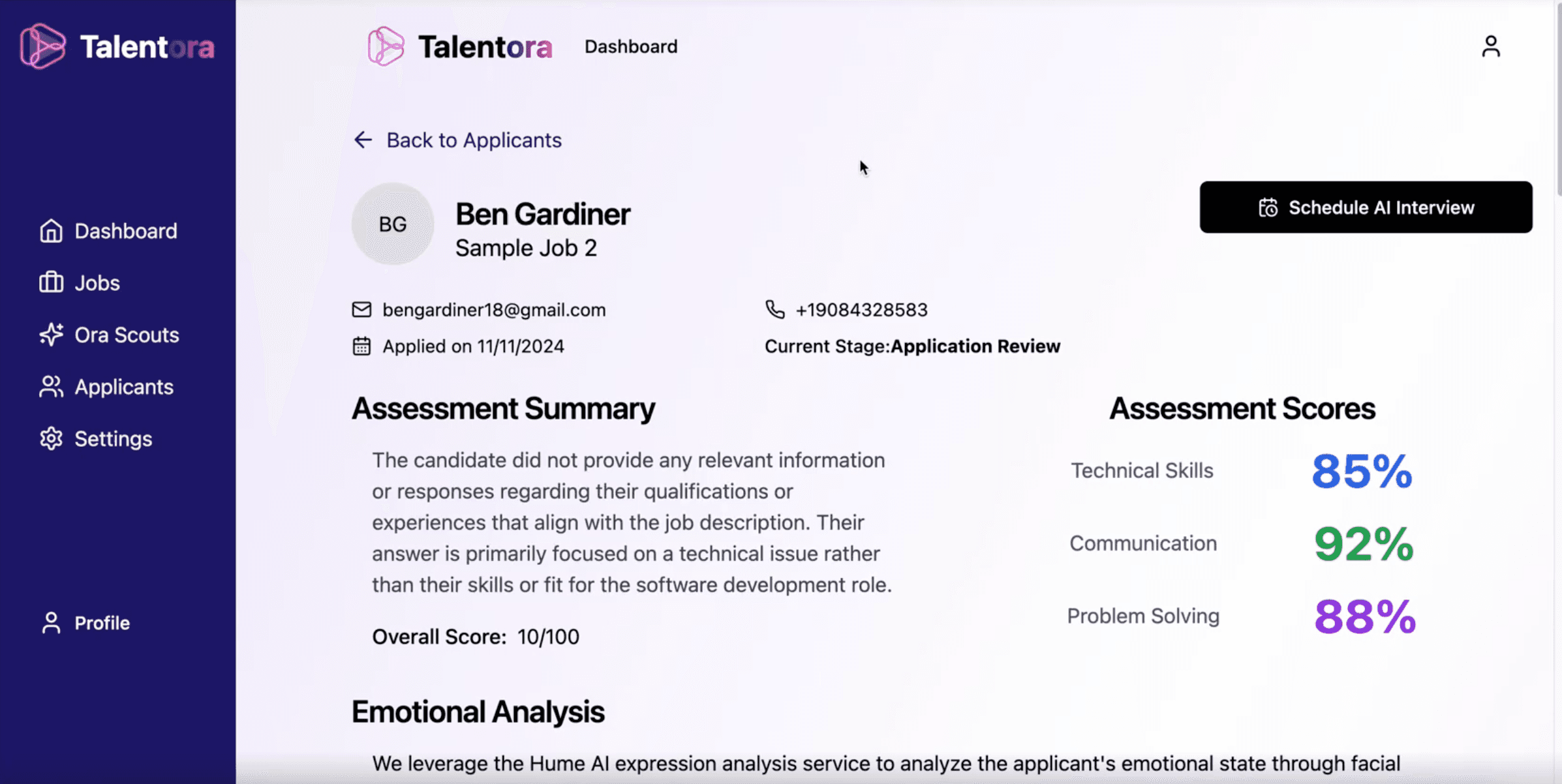The width and height of the screenshot is (1562, 784).
Task: Click the Applicants people icon
Action: pyautogui.click(x=51, y=387)
